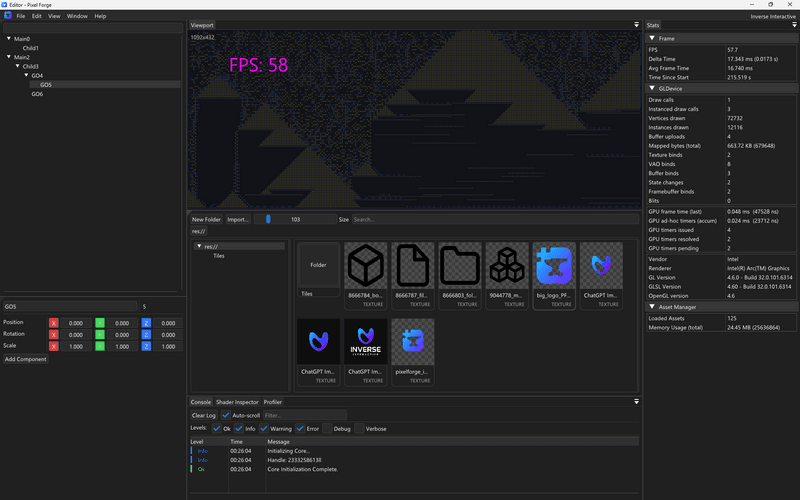Collapse the res:// folder tree arrow

199,246
